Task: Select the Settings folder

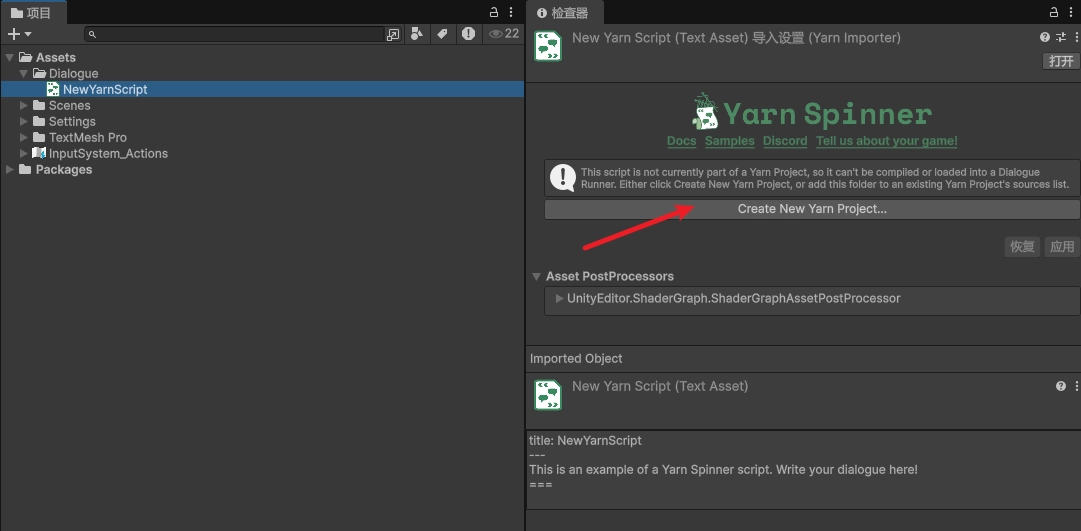Action: point(72,121)
